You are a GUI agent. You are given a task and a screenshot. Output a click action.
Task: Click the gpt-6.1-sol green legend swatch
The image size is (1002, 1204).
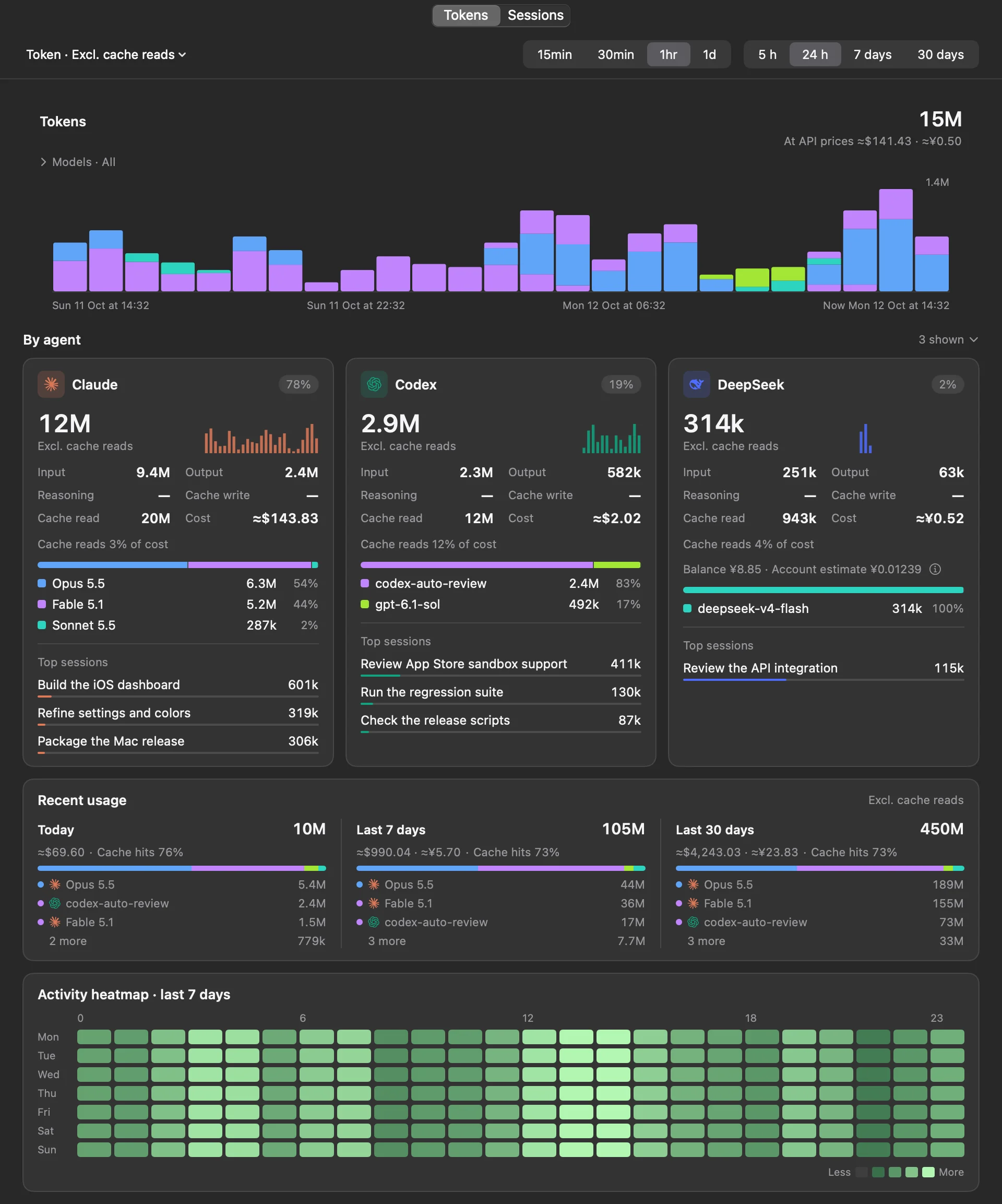(365, 604)
